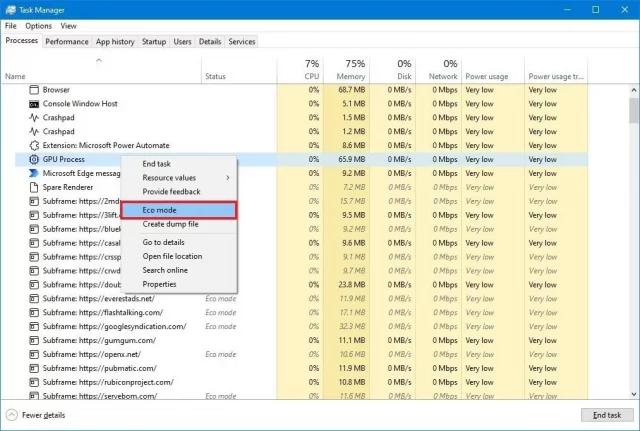Viewport: 640px width, 431px height.
Task: Click the Fewer details arrow icon
Action: click(12, 415)
